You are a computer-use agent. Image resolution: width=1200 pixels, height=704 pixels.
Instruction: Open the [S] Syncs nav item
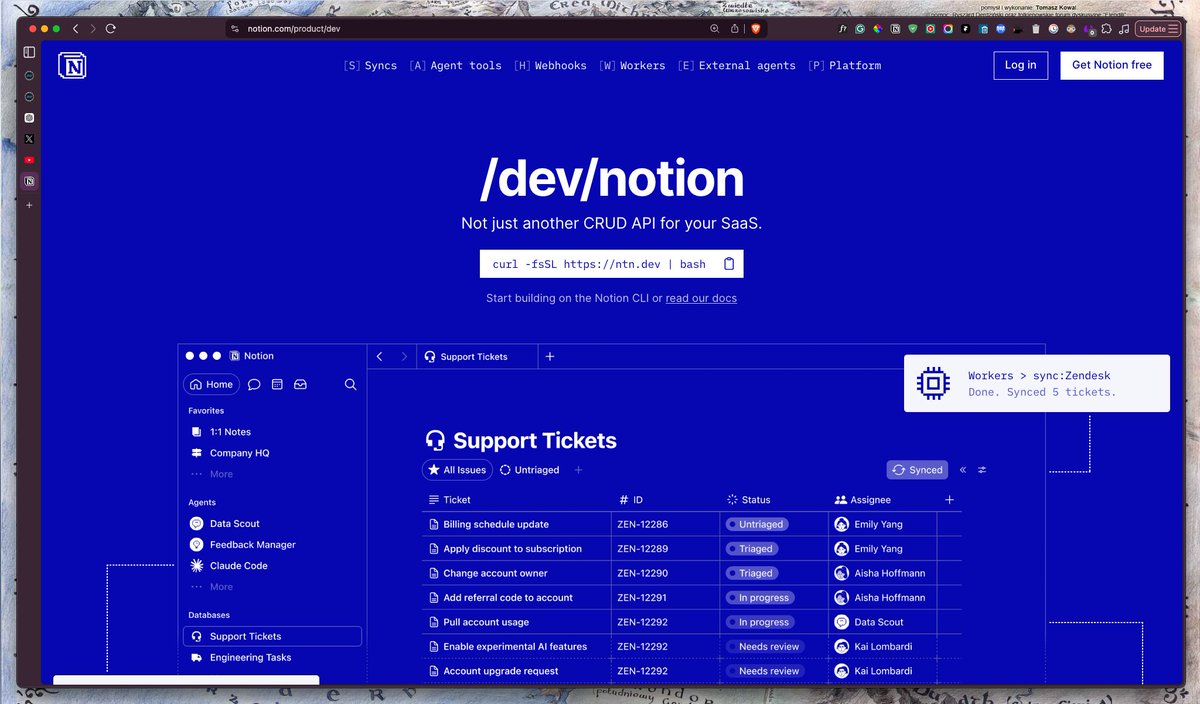[370, 65]
